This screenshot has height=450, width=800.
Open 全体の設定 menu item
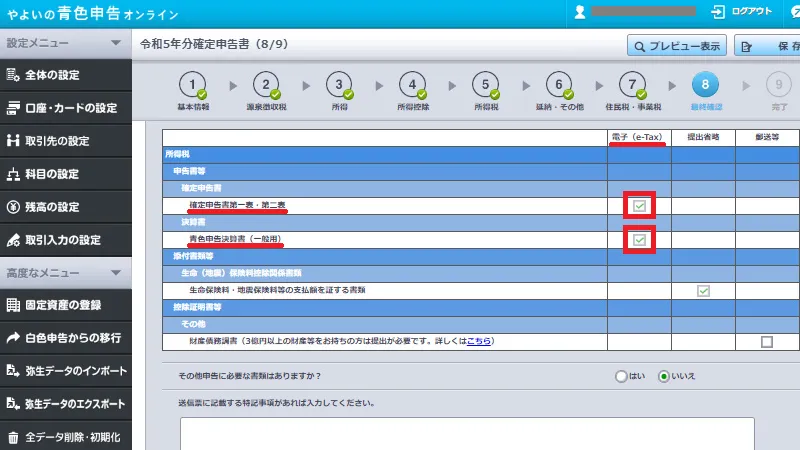pyautogui.click(x=66, y=75)
